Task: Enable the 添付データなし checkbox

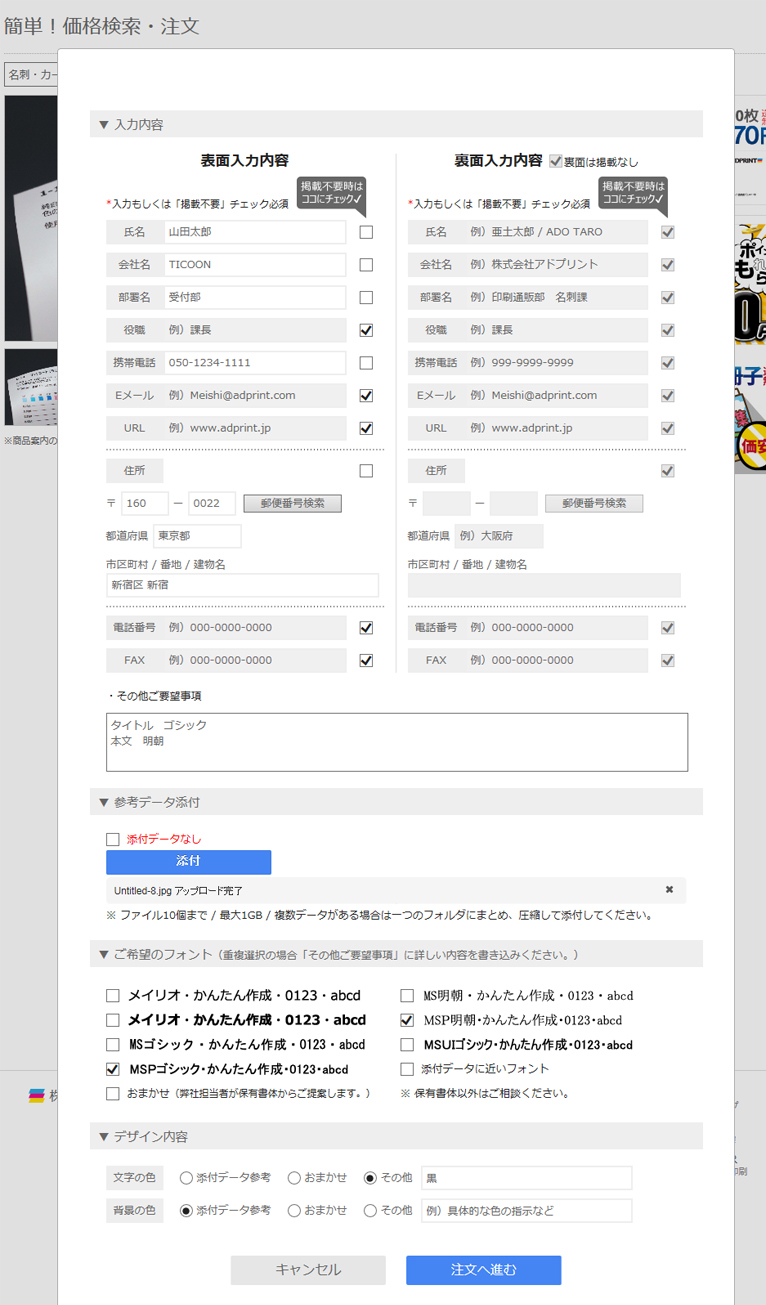Action: [x=113, y=840]
